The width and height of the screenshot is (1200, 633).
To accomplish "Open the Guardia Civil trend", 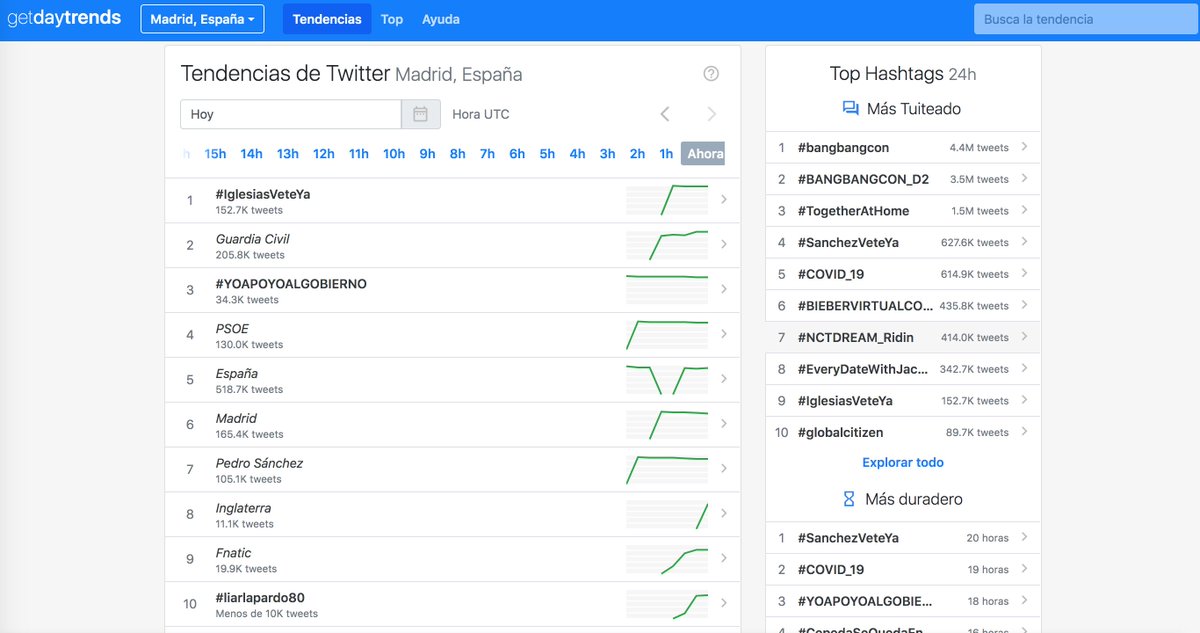I will coord(252,239).
